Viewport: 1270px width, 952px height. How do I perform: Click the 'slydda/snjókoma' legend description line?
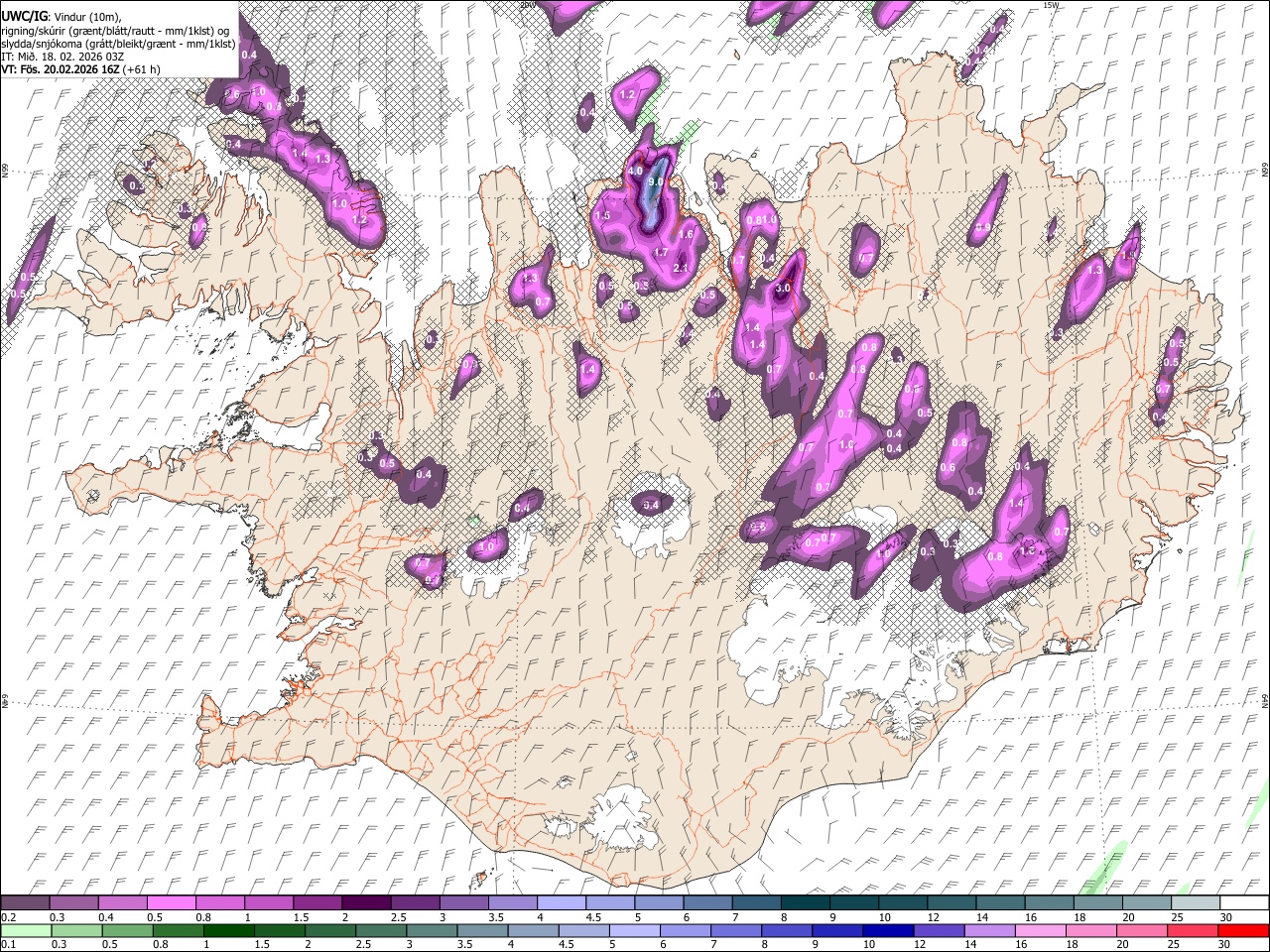coord(118,44)
